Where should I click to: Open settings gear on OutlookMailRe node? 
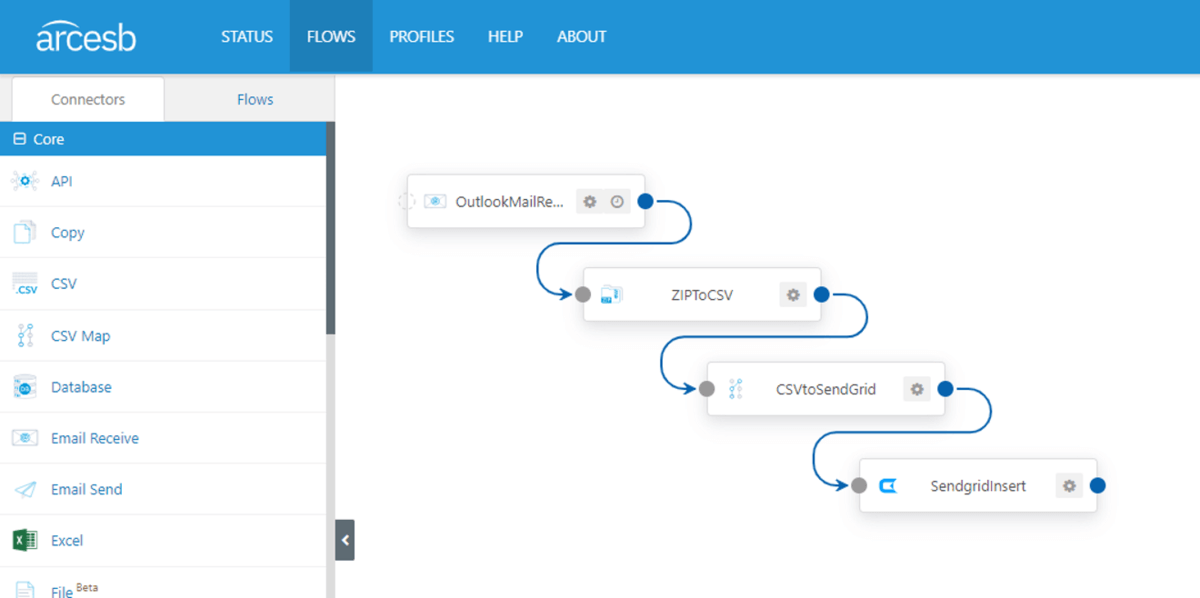click(590, 201)
